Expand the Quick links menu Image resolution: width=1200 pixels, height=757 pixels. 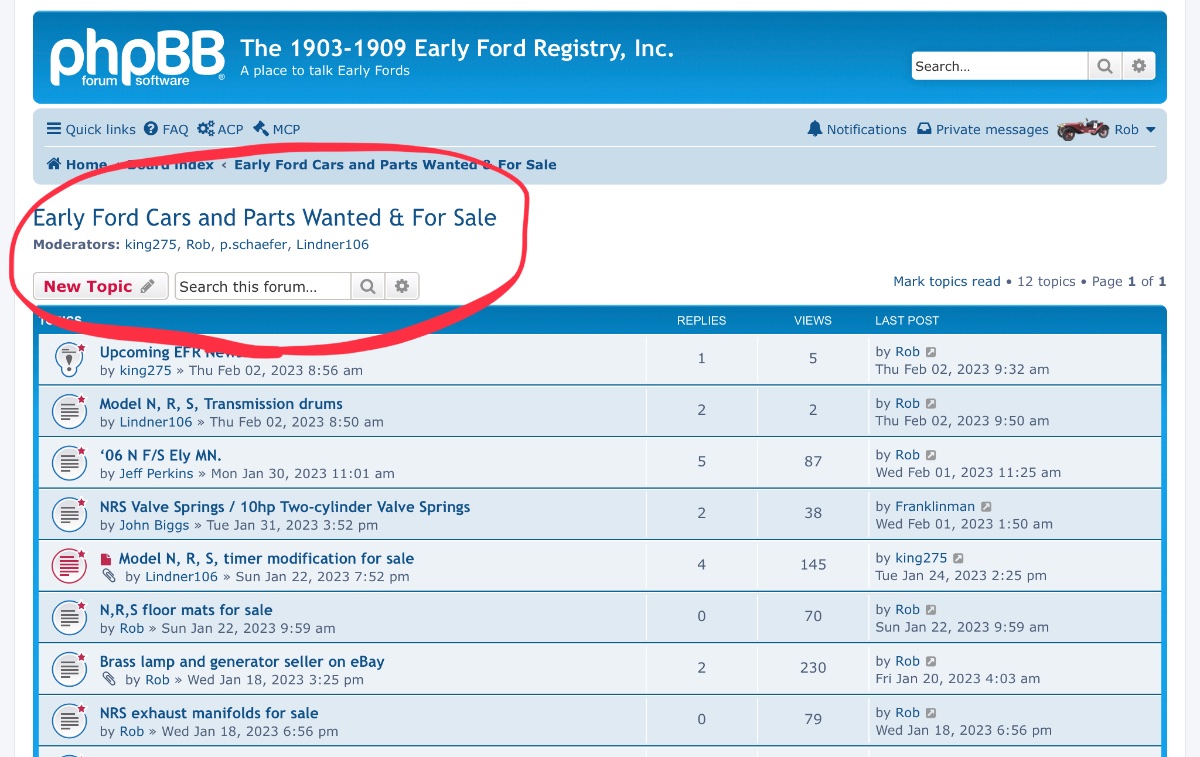pos(91,129)
